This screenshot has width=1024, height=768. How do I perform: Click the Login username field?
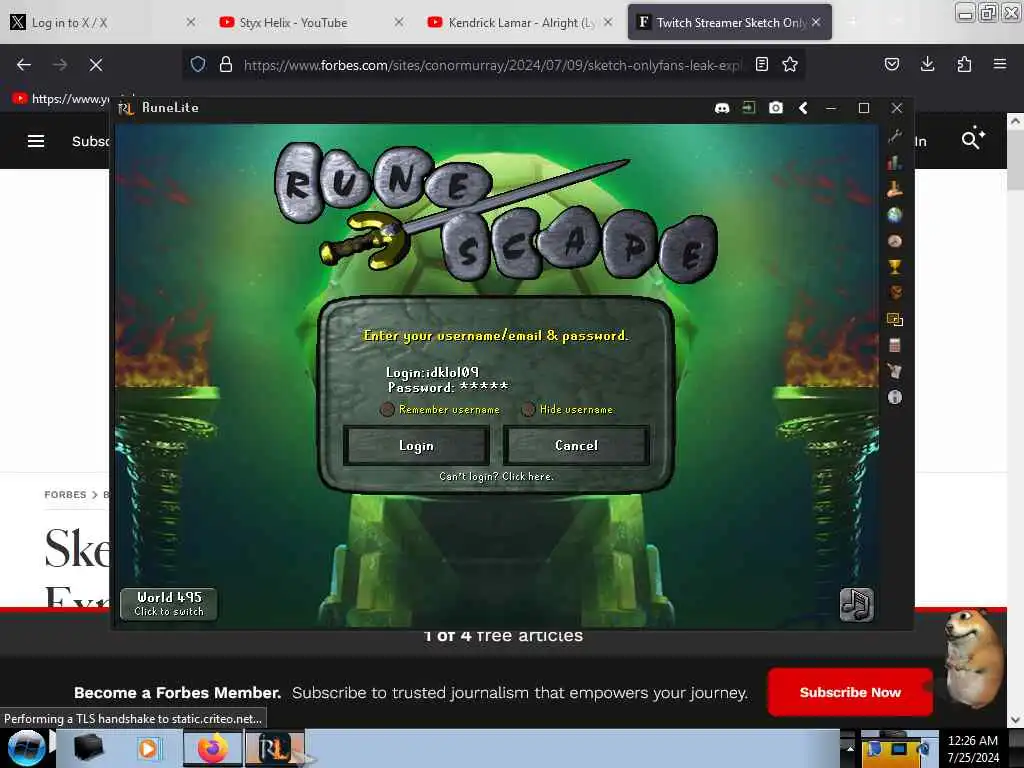(432, 372)
